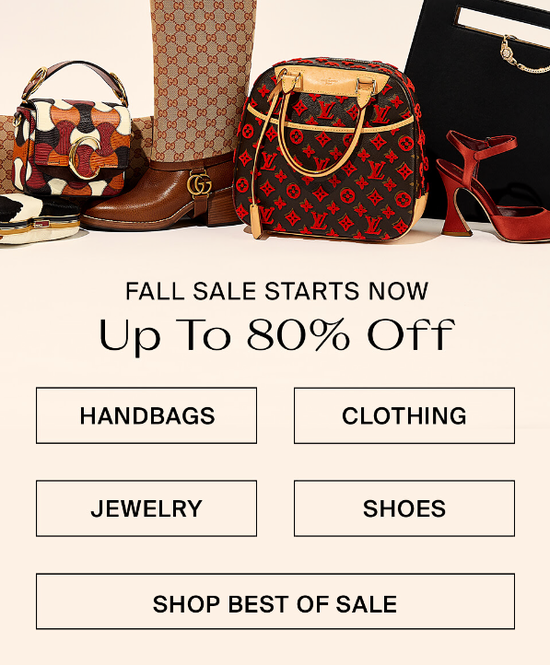Click the Up To 80% Off headline
This screenshot has height=665, width=550.
pos(276,335)
